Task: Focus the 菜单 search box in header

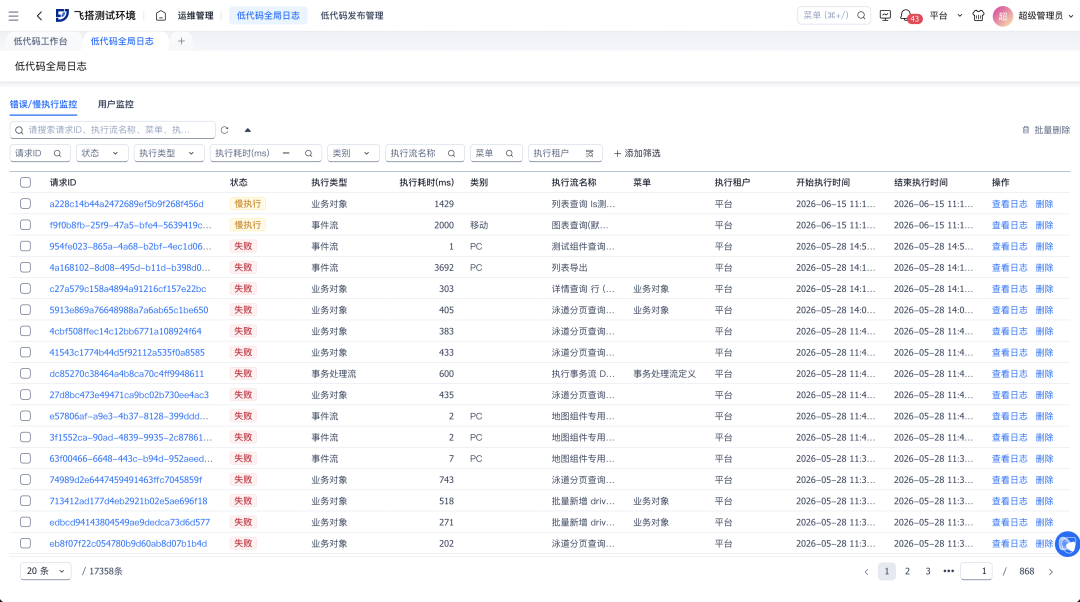Action: 833,15
